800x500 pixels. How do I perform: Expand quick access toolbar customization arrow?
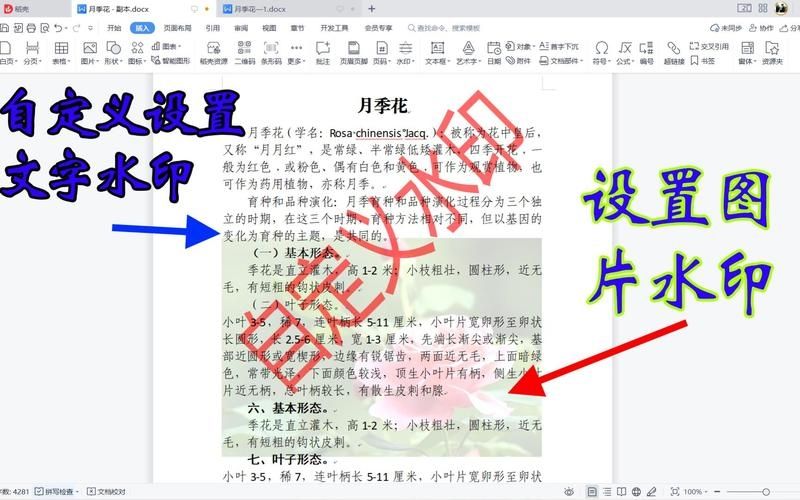pyautogui.click(x=91, y=28)
